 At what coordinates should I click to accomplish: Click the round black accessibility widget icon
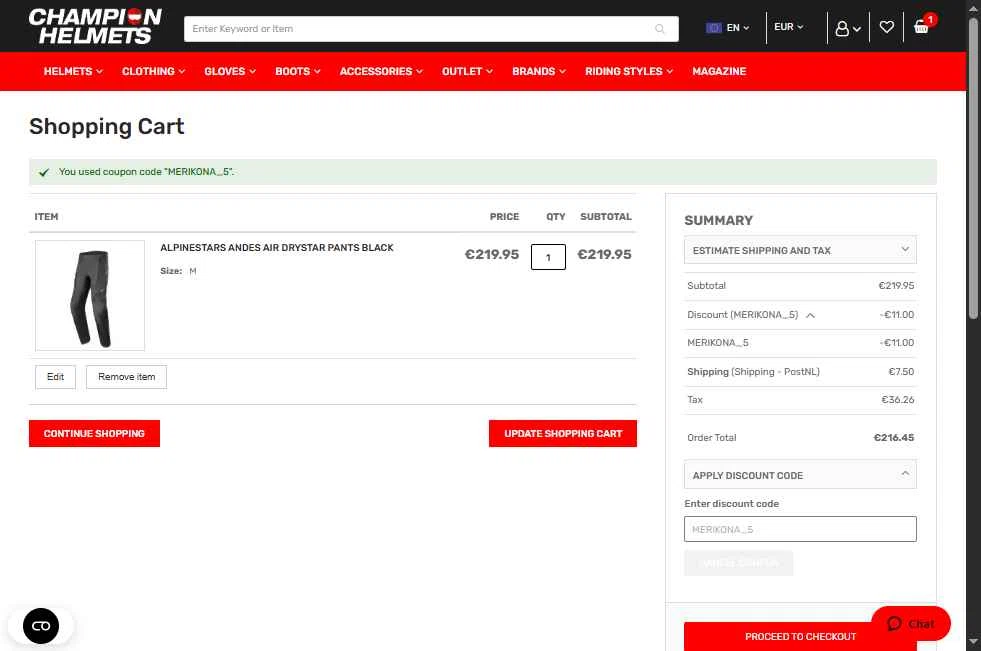pyautogui.click(x=41, y=625)
